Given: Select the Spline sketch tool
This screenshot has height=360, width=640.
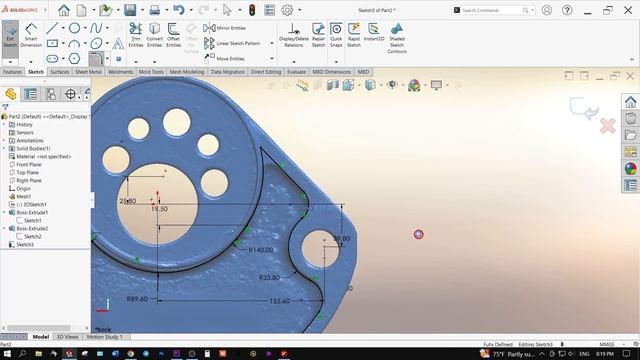Looking at the screenshot, I should [x=96, y=28].
